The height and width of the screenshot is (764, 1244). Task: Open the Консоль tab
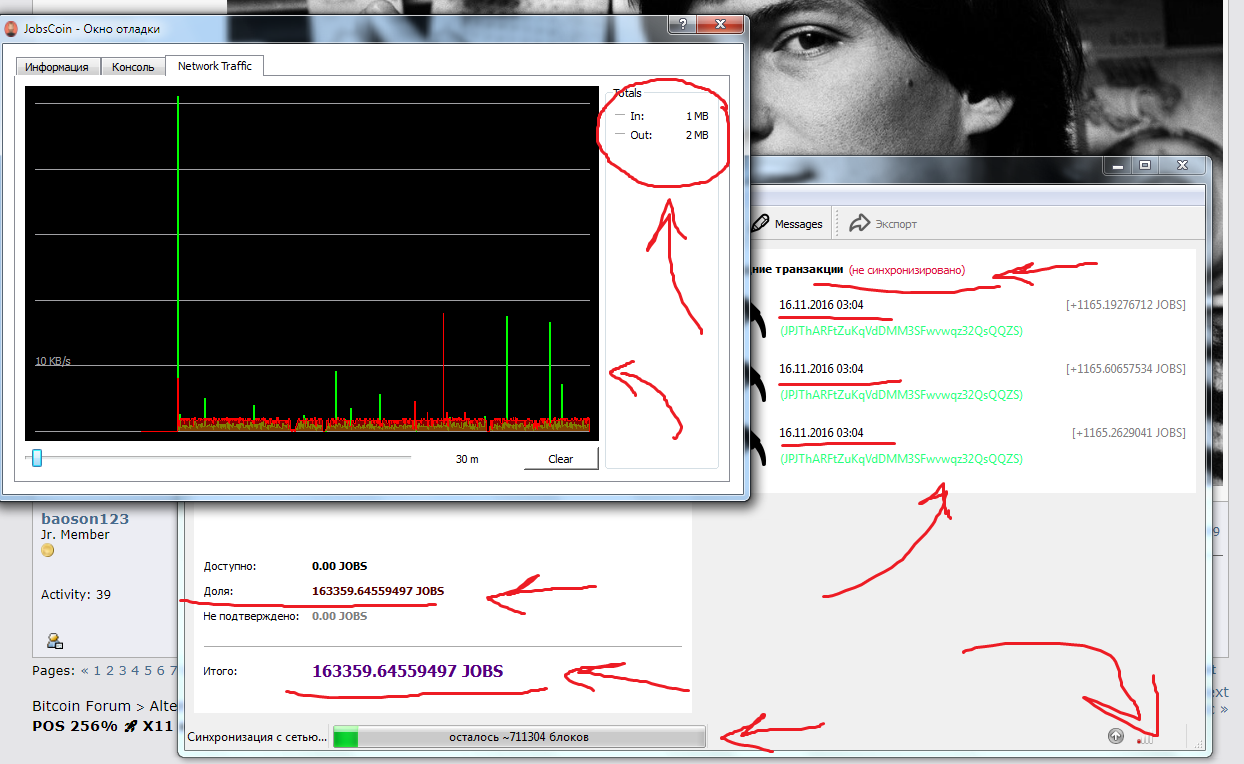coord(133,67)
